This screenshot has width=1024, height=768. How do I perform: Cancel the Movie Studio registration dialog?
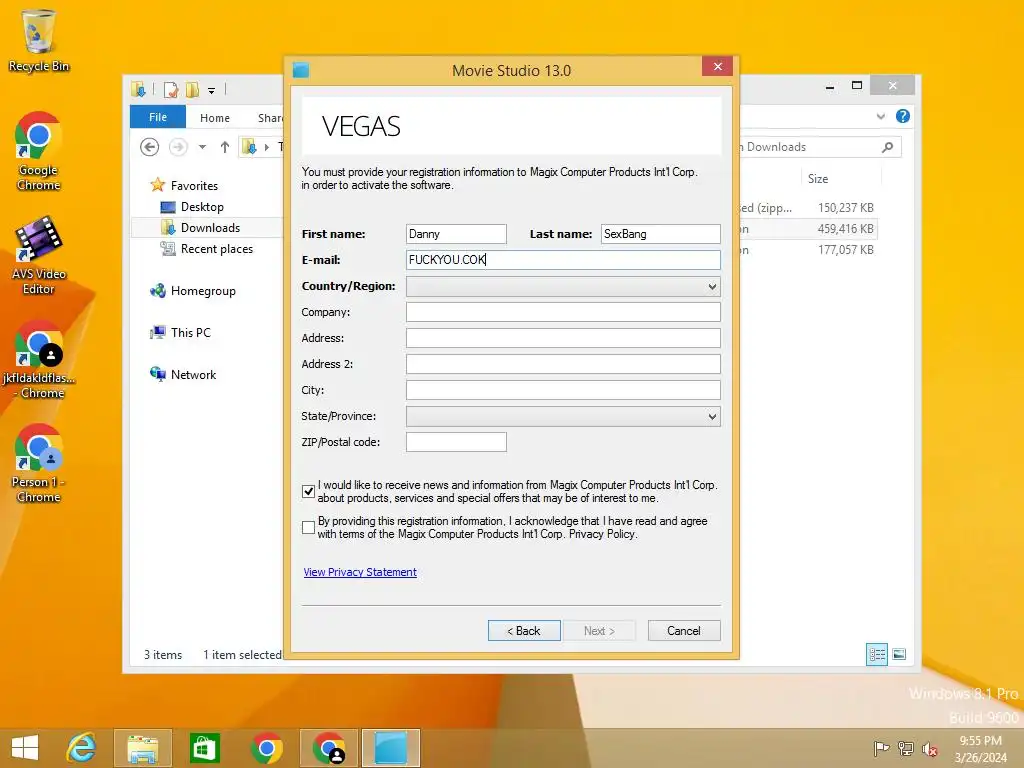[684, 630]
